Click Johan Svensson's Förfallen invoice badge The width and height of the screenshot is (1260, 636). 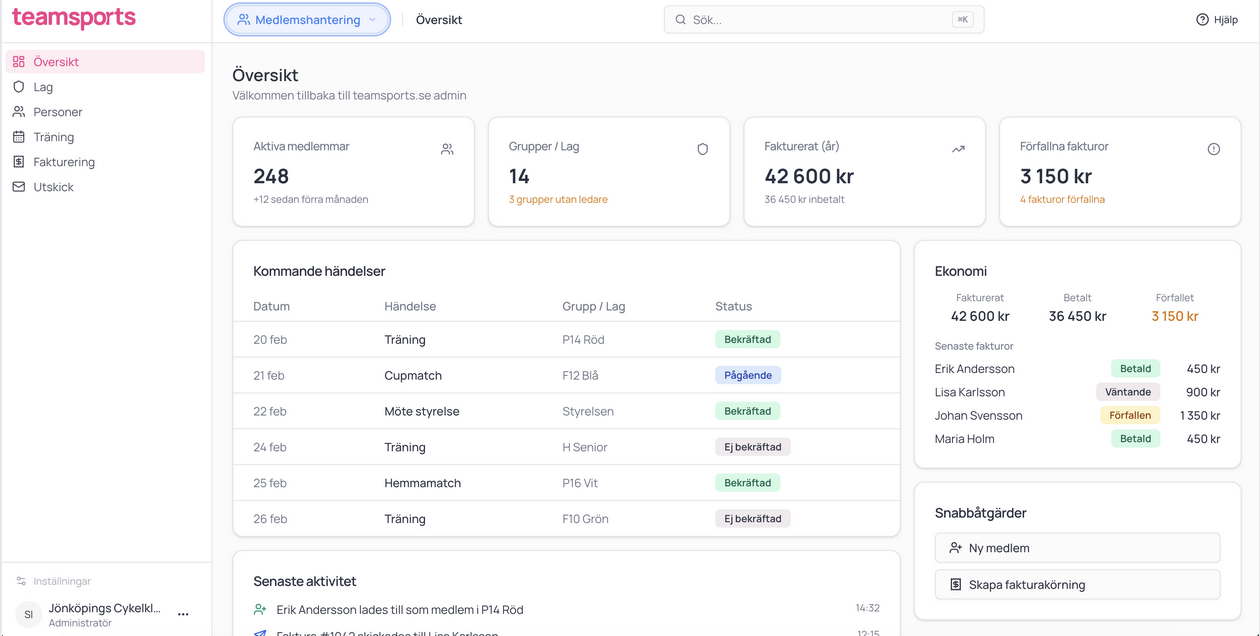click(1129, 416)
